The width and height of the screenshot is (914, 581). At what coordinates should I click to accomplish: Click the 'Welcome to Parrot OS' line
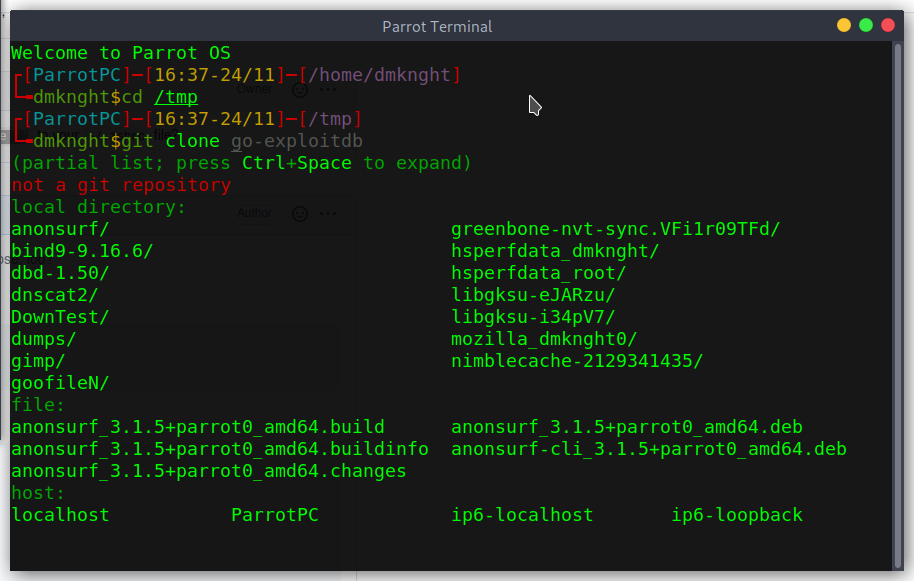(x=121, y=53)
